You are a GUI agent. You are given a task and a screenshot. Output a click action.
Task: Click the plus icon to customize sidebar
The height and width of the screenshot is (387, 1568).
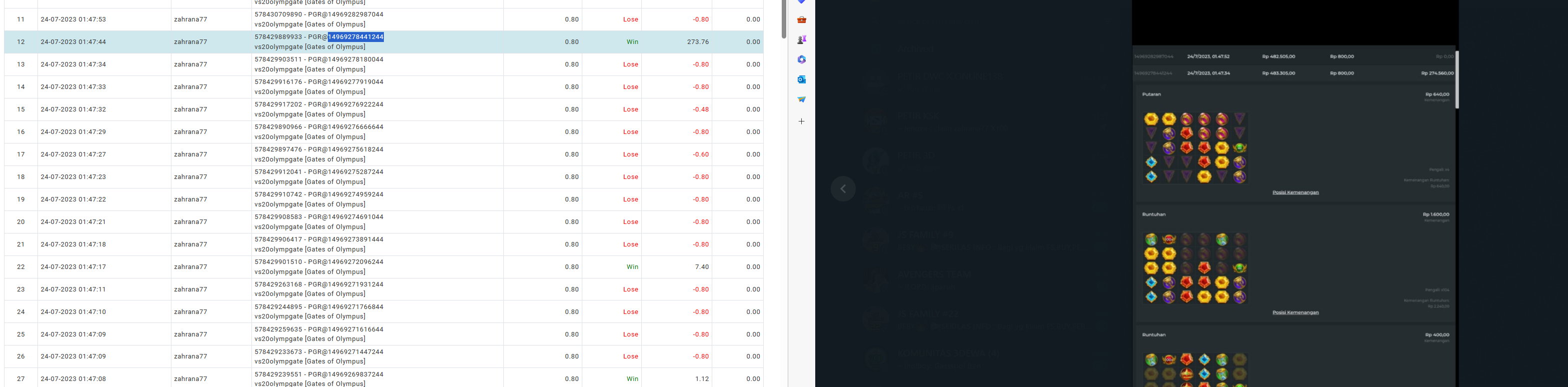tap(802, 121)
